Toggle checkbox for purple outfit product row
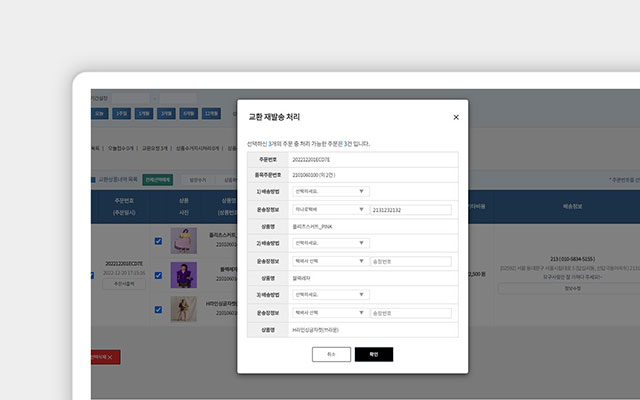Image resolution: width=640 pixels, height=400 pixels. 158,275
